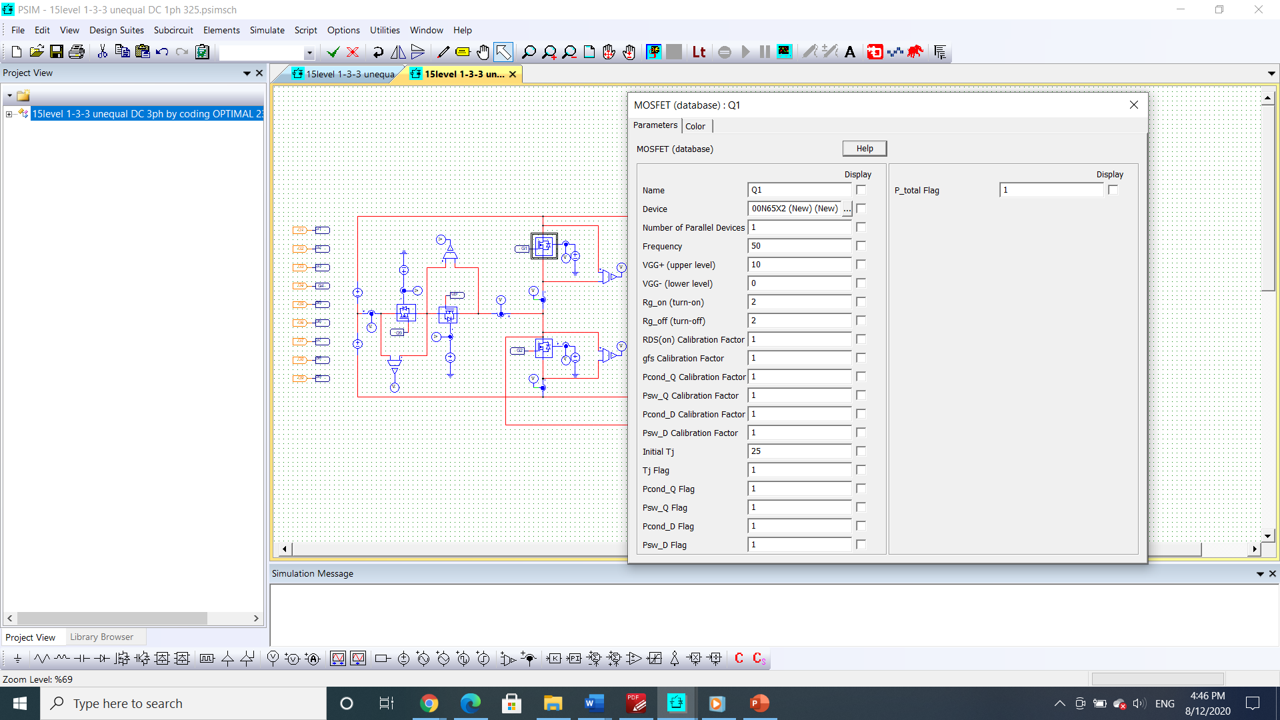
Task: Open the Simulate menu
Action: click(267, 30)
